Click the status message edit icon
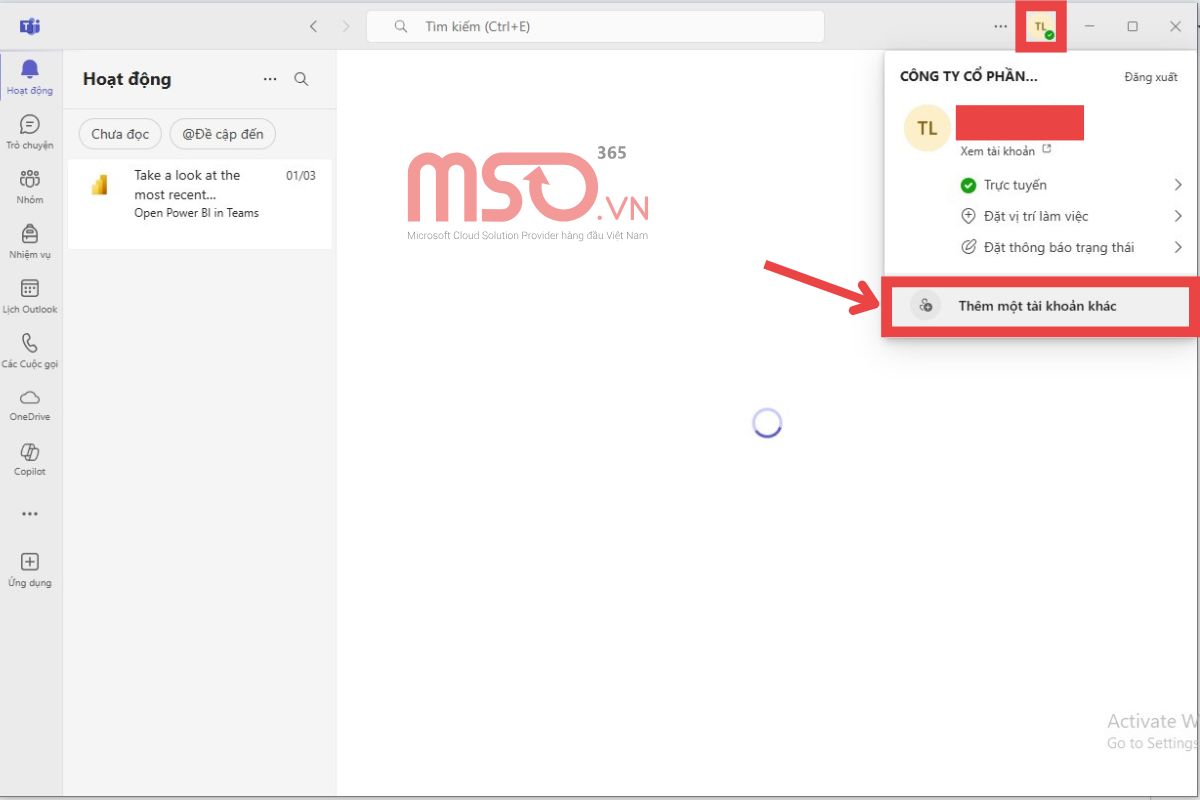The height and width of the screenshot is (800, 1200). click(968, 247)
